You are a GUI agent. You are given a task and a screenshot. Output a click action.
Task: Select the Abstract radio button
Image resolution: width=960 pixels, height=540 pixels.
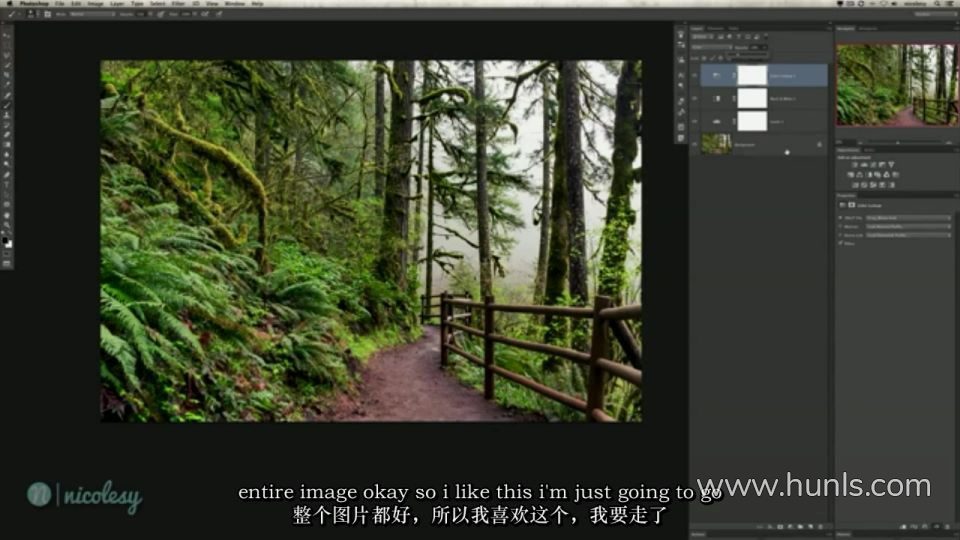click(x=841, y=227)
